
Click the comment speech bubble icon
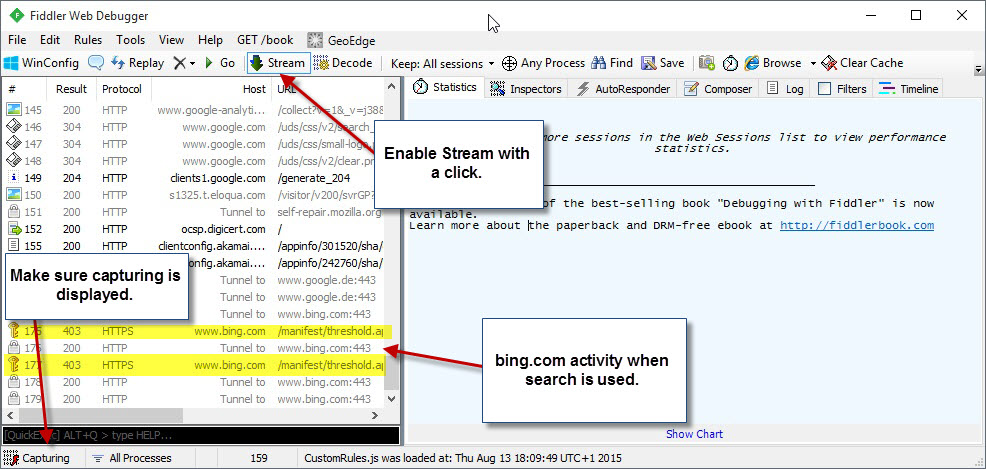pos(96,63)
